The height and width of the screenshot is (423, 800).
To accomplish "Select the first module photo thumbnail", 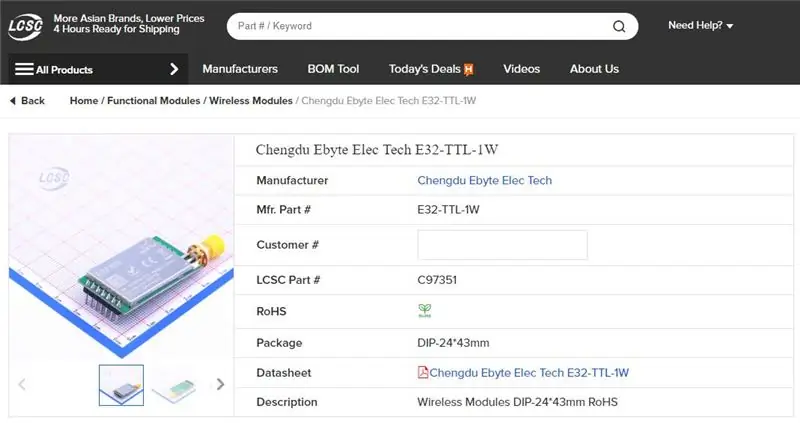I will click(x=121, y=385).
